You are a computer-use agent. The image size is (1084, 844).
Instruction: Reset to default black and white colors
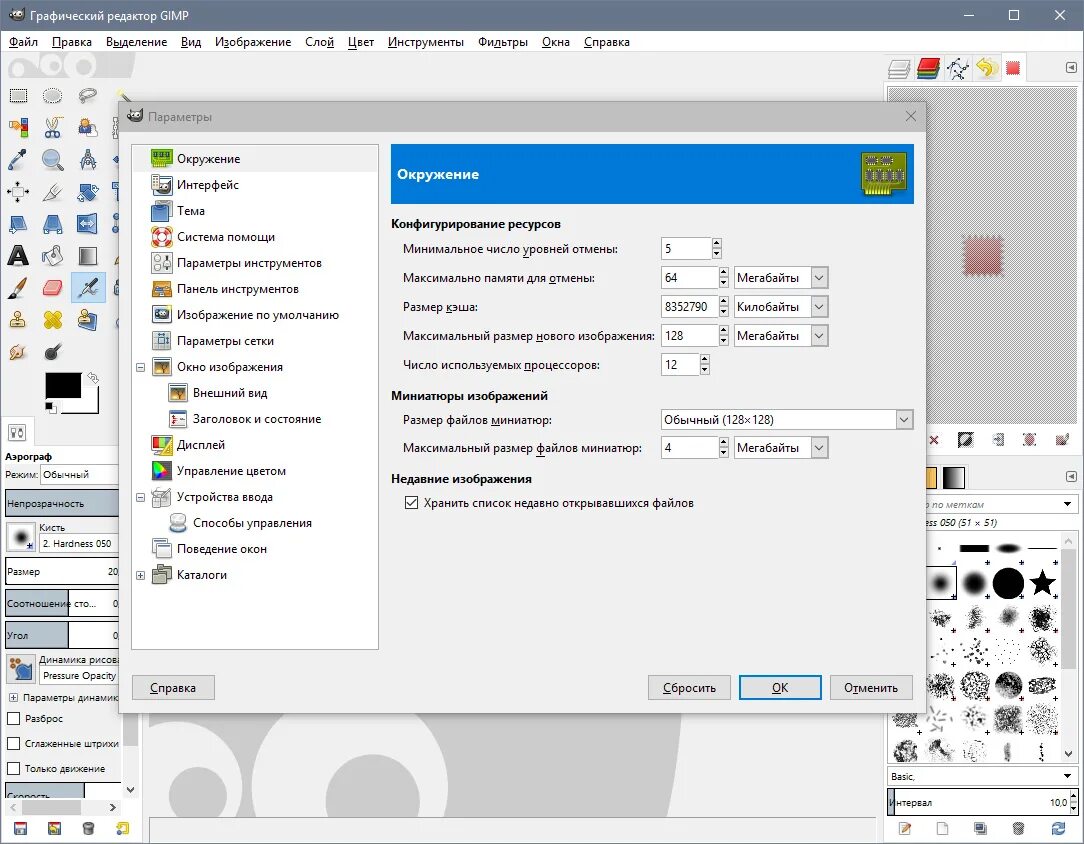pyautogui.click(x=50, y=407)
